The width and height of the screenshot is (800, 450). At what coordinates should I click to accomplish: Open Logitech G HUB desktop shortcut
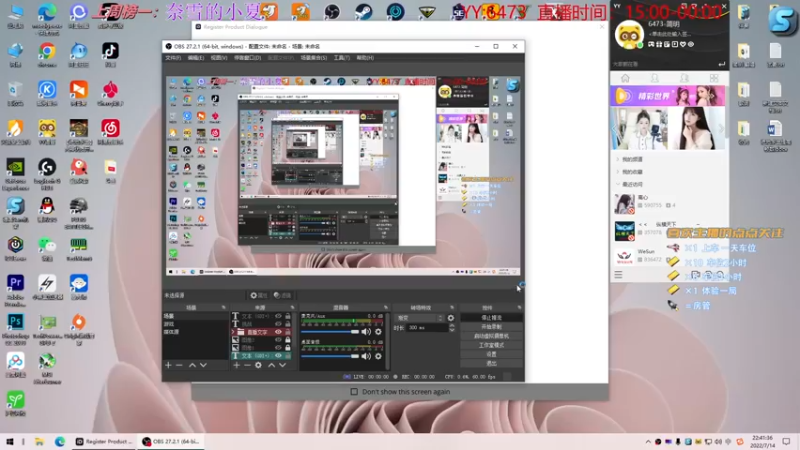(x=47, y=173)
